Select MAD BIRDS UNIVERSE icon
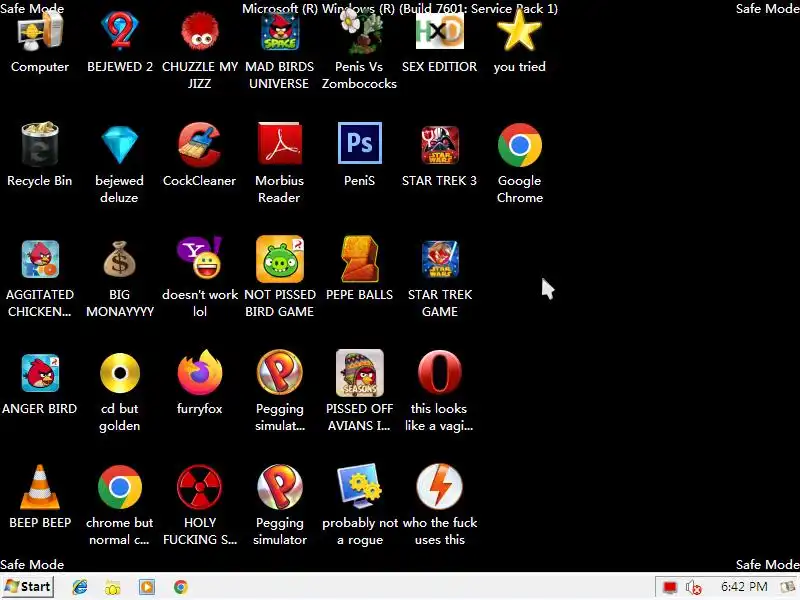This screenshot has height=600, width=800. click(x=280, y=32)
